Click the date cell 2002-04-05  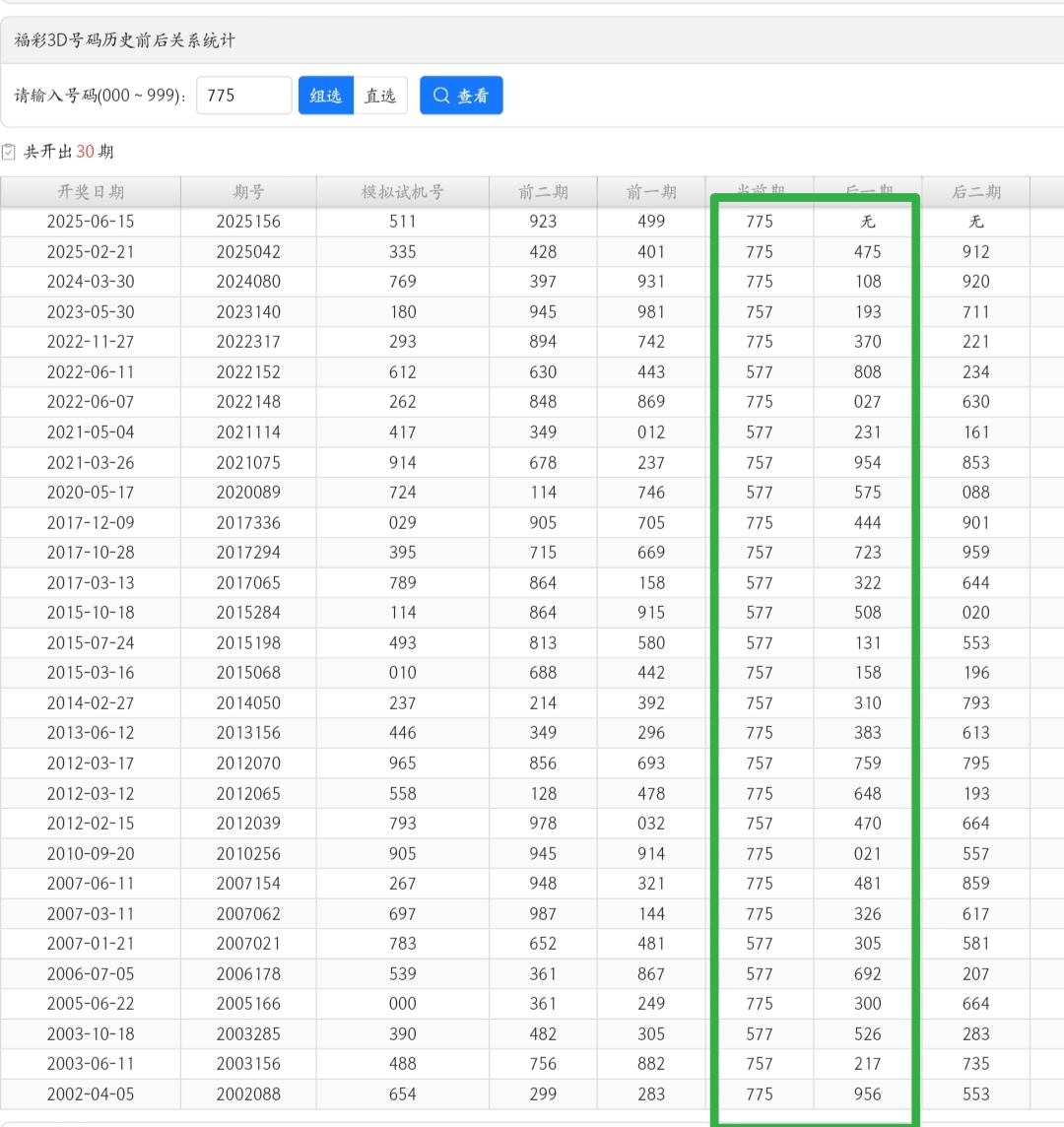(x=91, y=1094)
